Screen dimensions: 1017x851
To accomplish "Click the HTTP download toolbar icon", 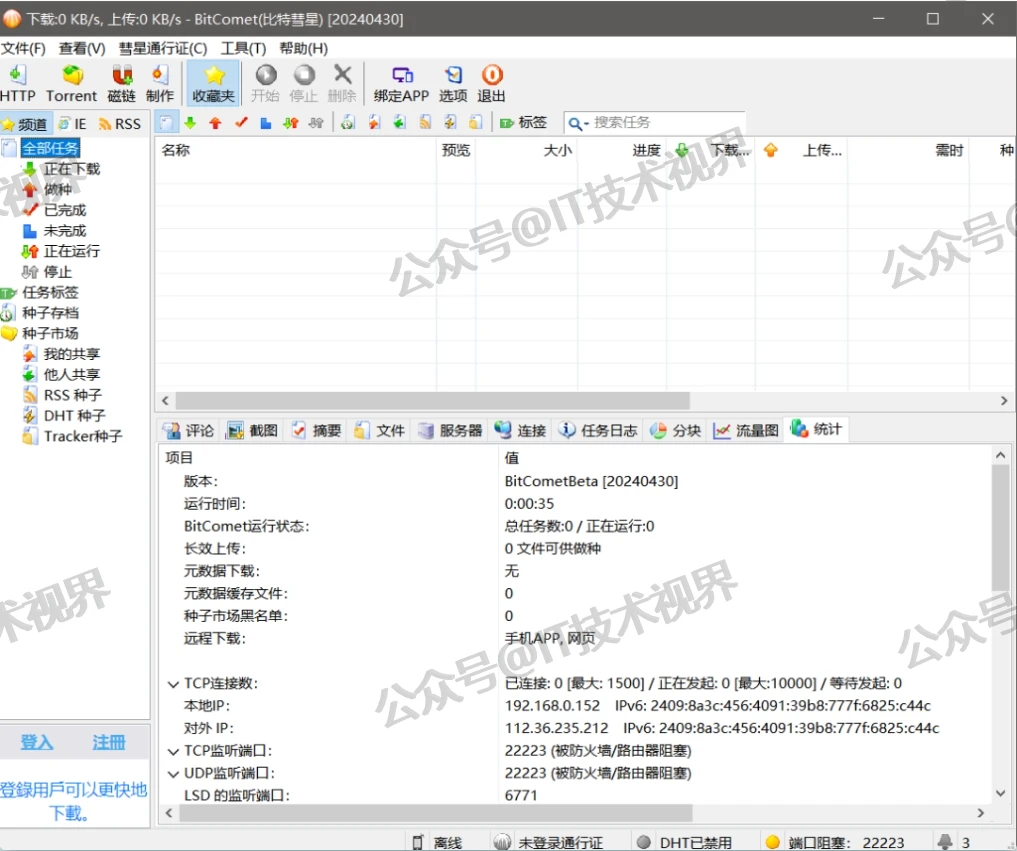I will tap(18, 83).
